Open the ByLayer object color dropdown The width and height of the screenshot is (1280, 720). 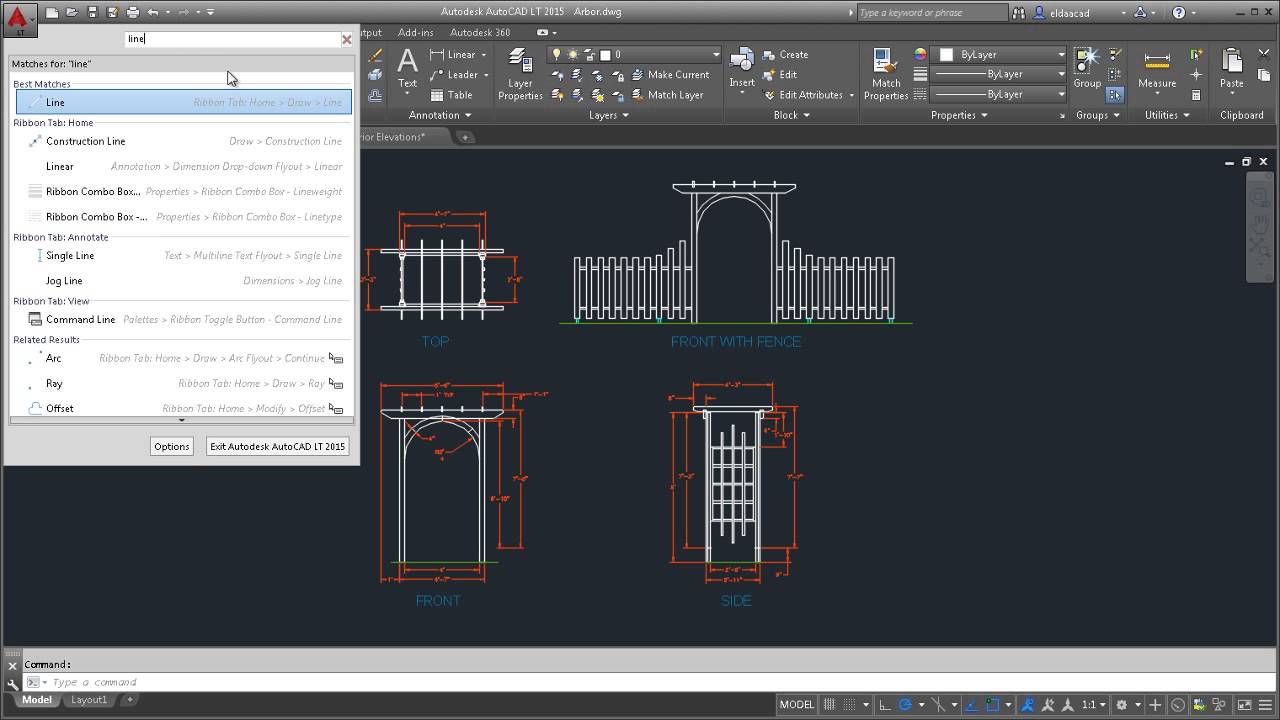(x=1061, y=55)
